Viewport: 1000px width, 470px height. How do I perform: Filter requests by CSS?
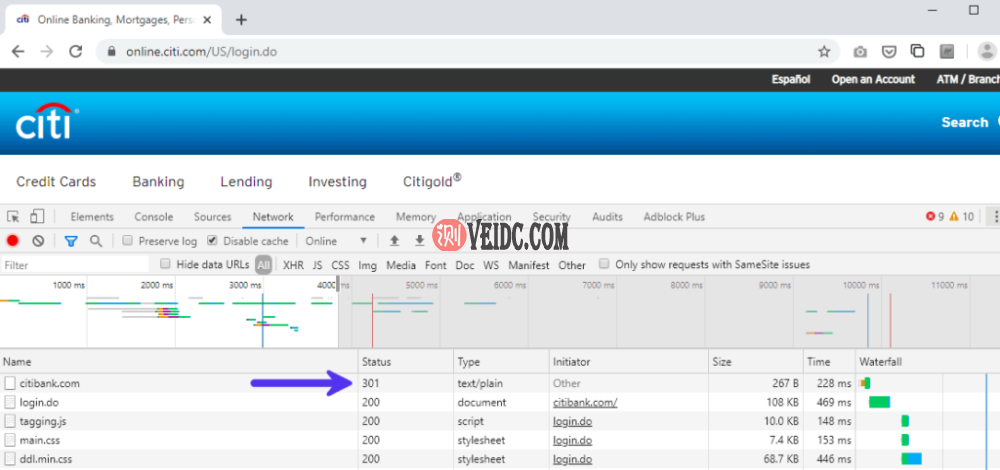[340, 265]
